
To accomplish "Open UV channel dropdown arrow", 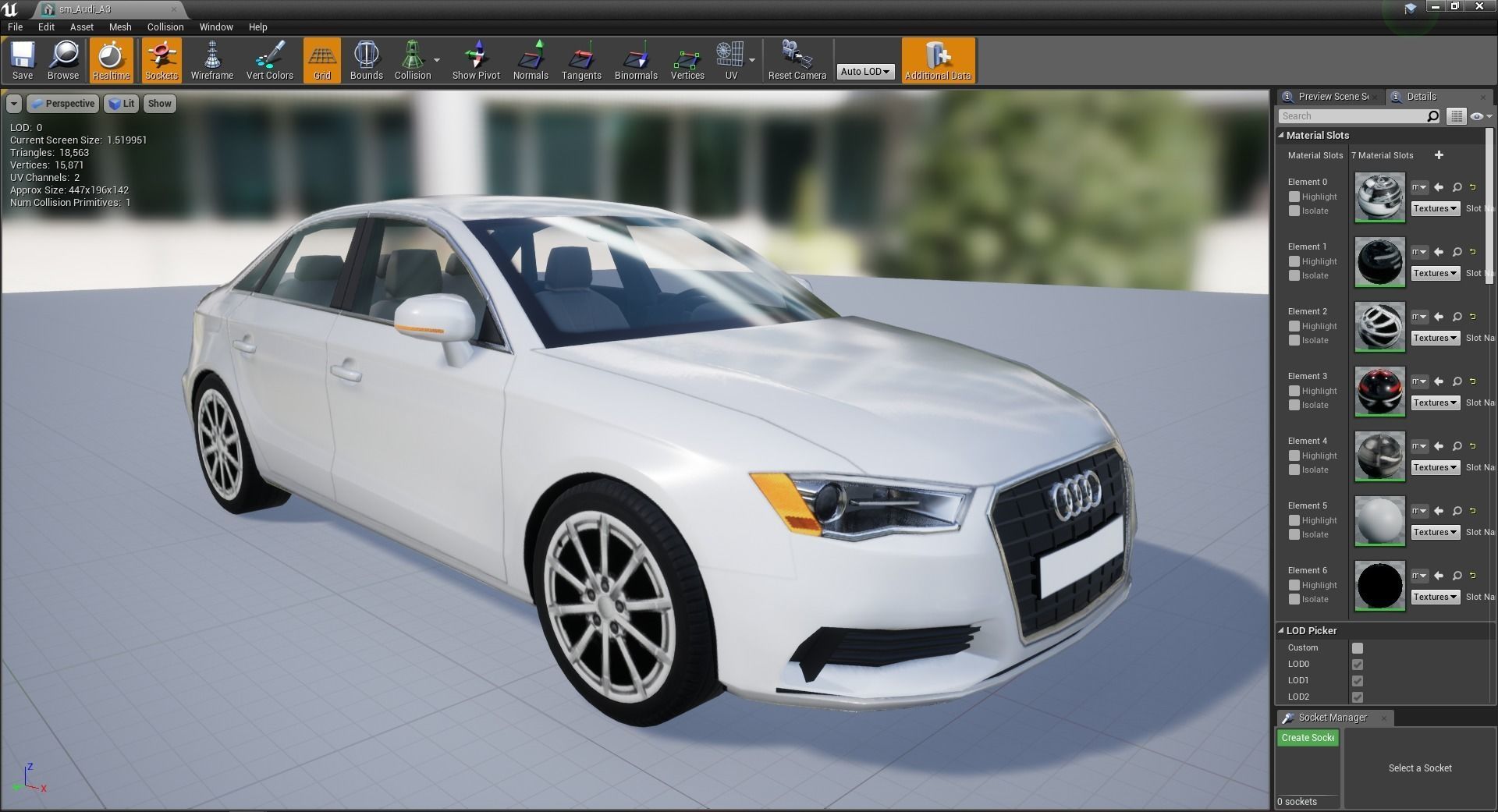I will pos(752,60).
